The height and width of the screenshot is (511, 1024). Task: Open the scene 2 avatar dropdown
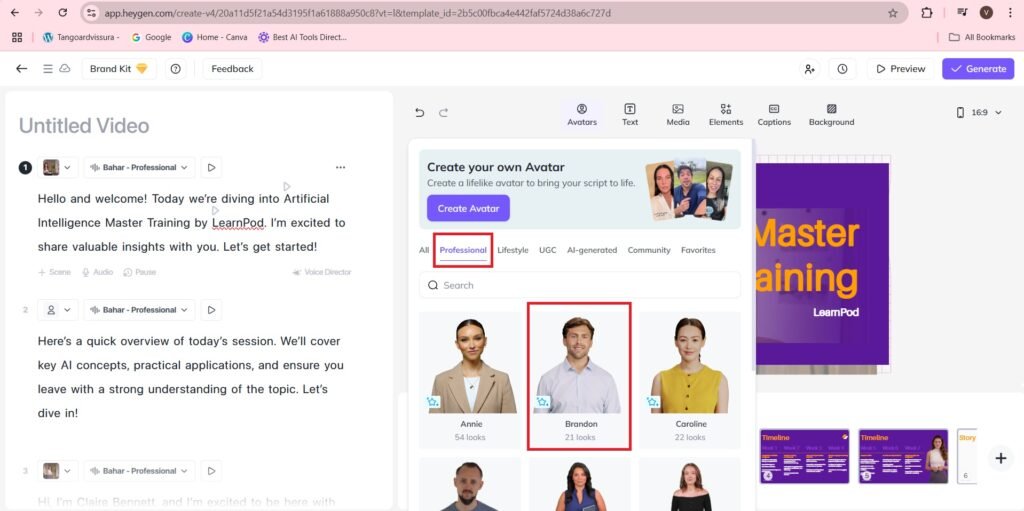[x=57, y=310]
